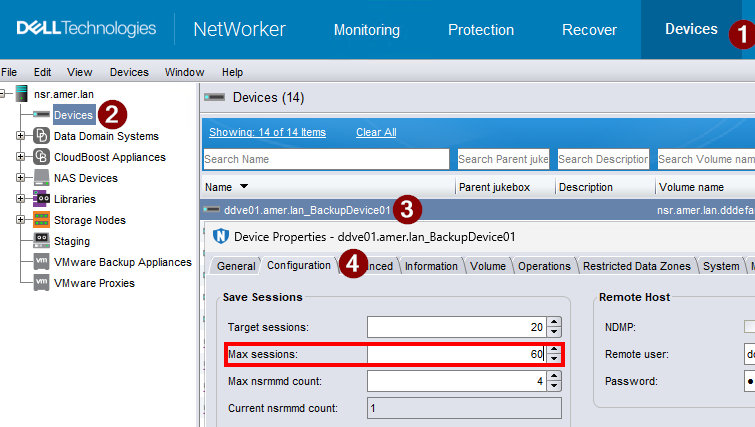Click the Max nsrmmd count field

click(x=456, y=381)
